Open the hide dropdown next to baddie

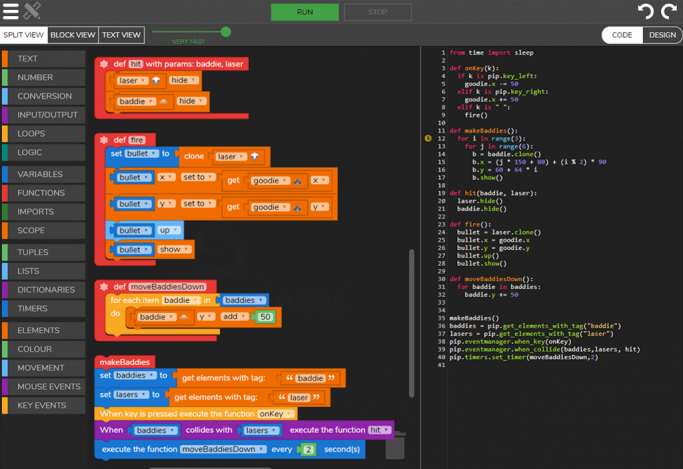pyautogui.click(x=192, y=101)
